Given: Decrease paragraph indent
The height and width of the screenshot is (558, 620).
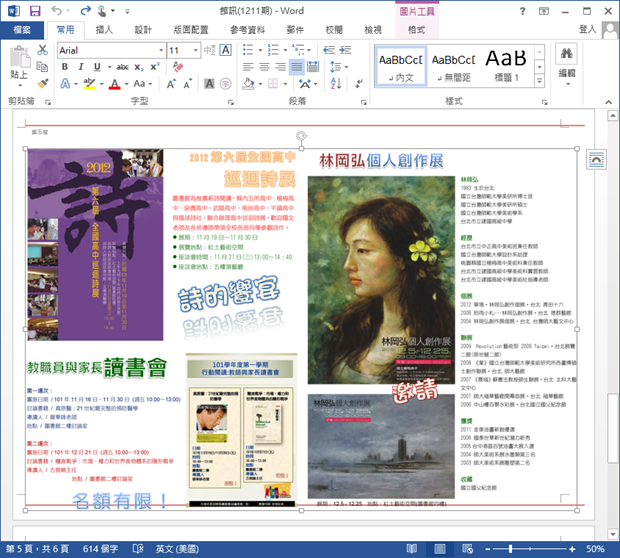Looking at the screenshot, I should pyautogui.click(x=329, y=50).
